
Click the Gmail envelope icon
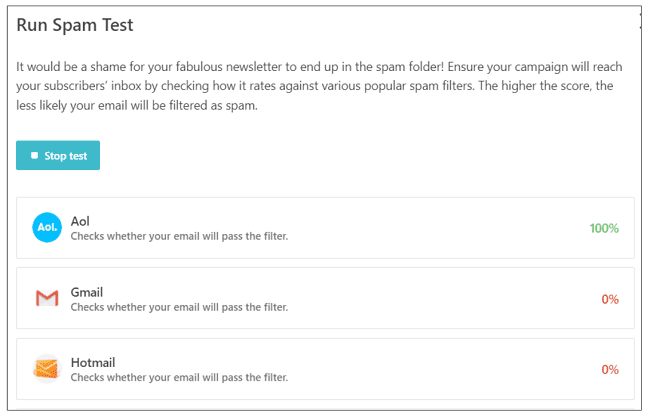(x=47, y=298)
